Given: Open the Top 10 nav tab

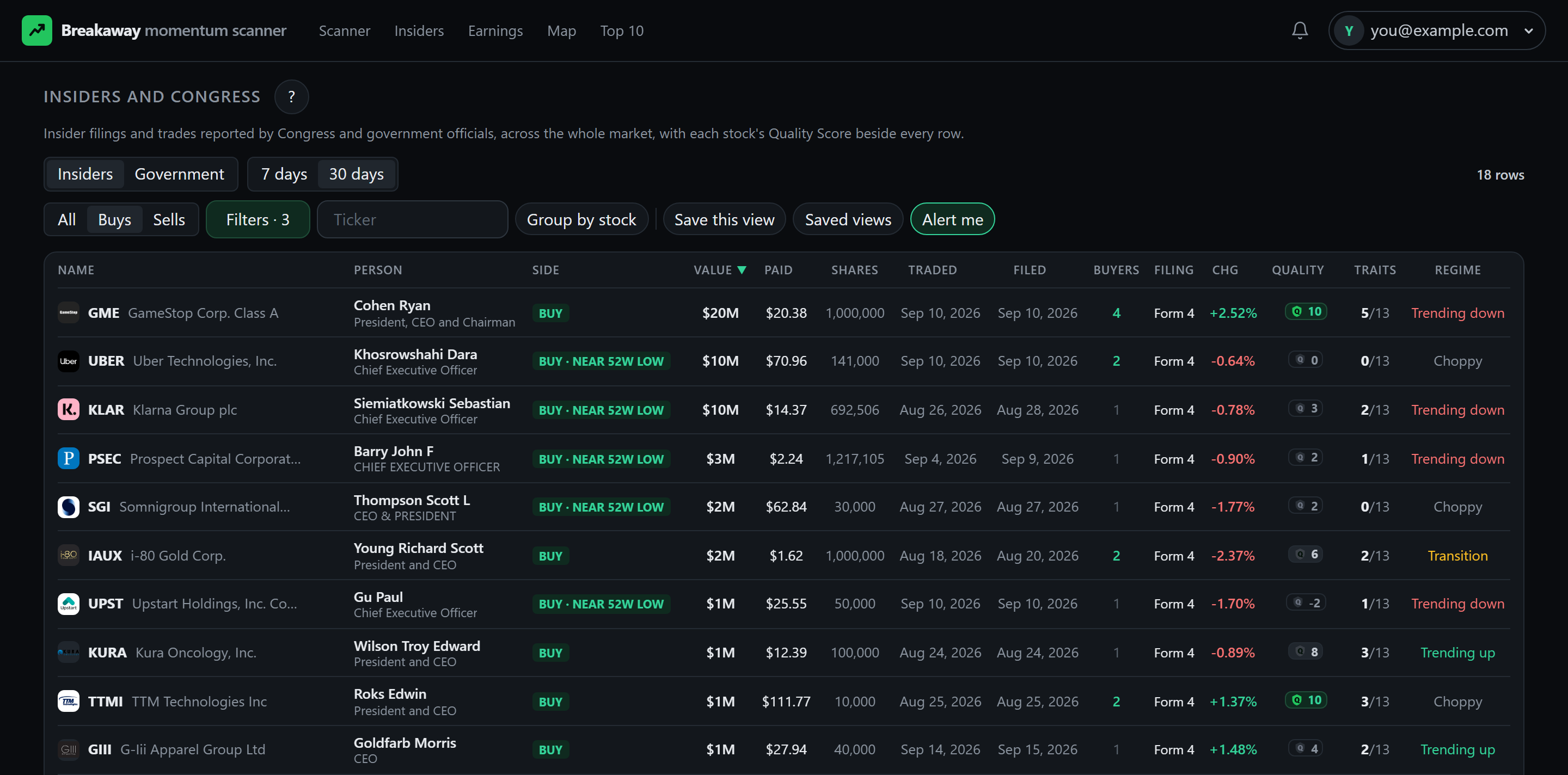Looking at the screenshot, I should 621,30.
